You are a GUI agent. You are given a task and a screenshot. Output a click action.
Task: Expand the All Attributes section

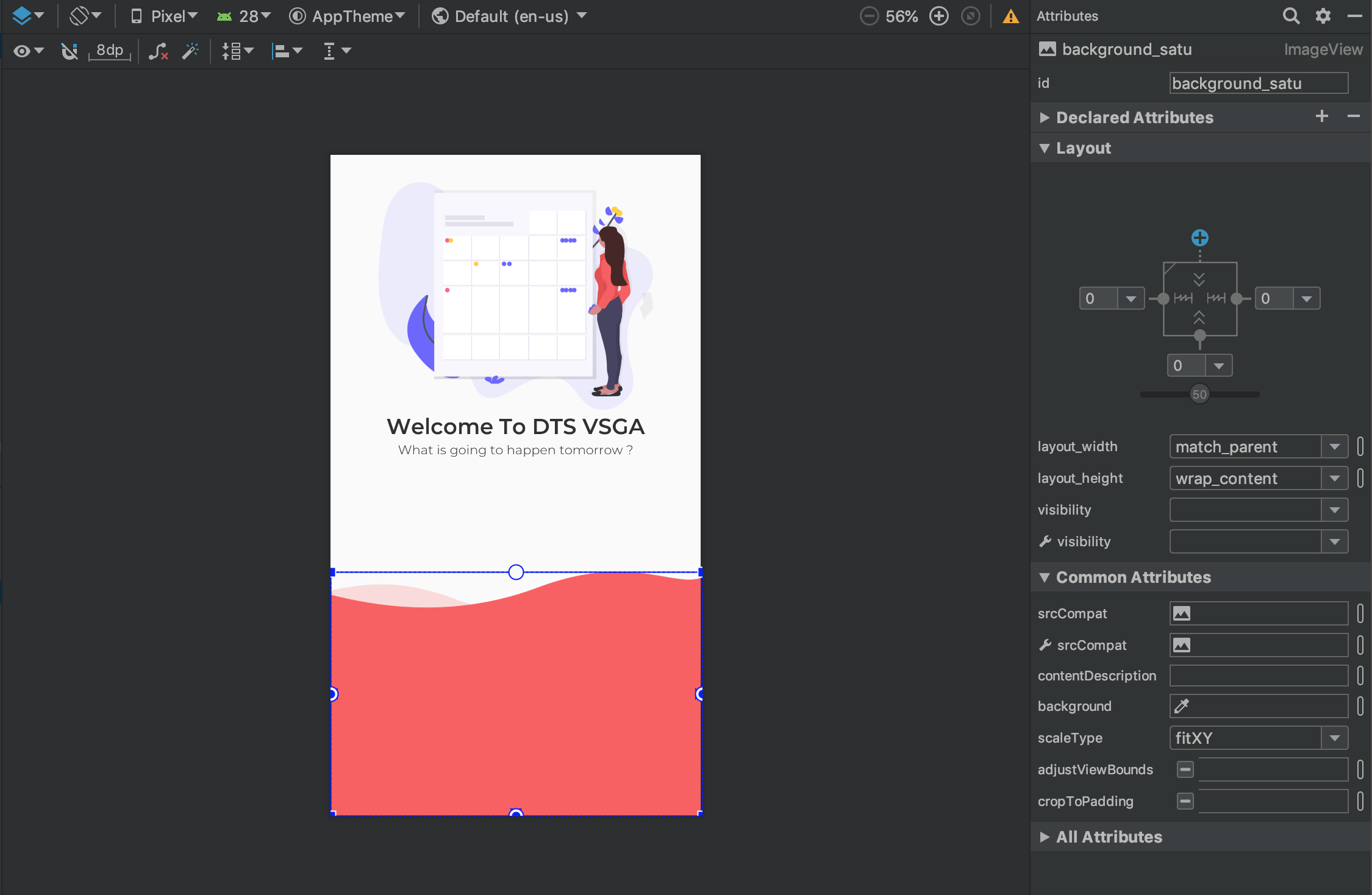[1045, 837]
